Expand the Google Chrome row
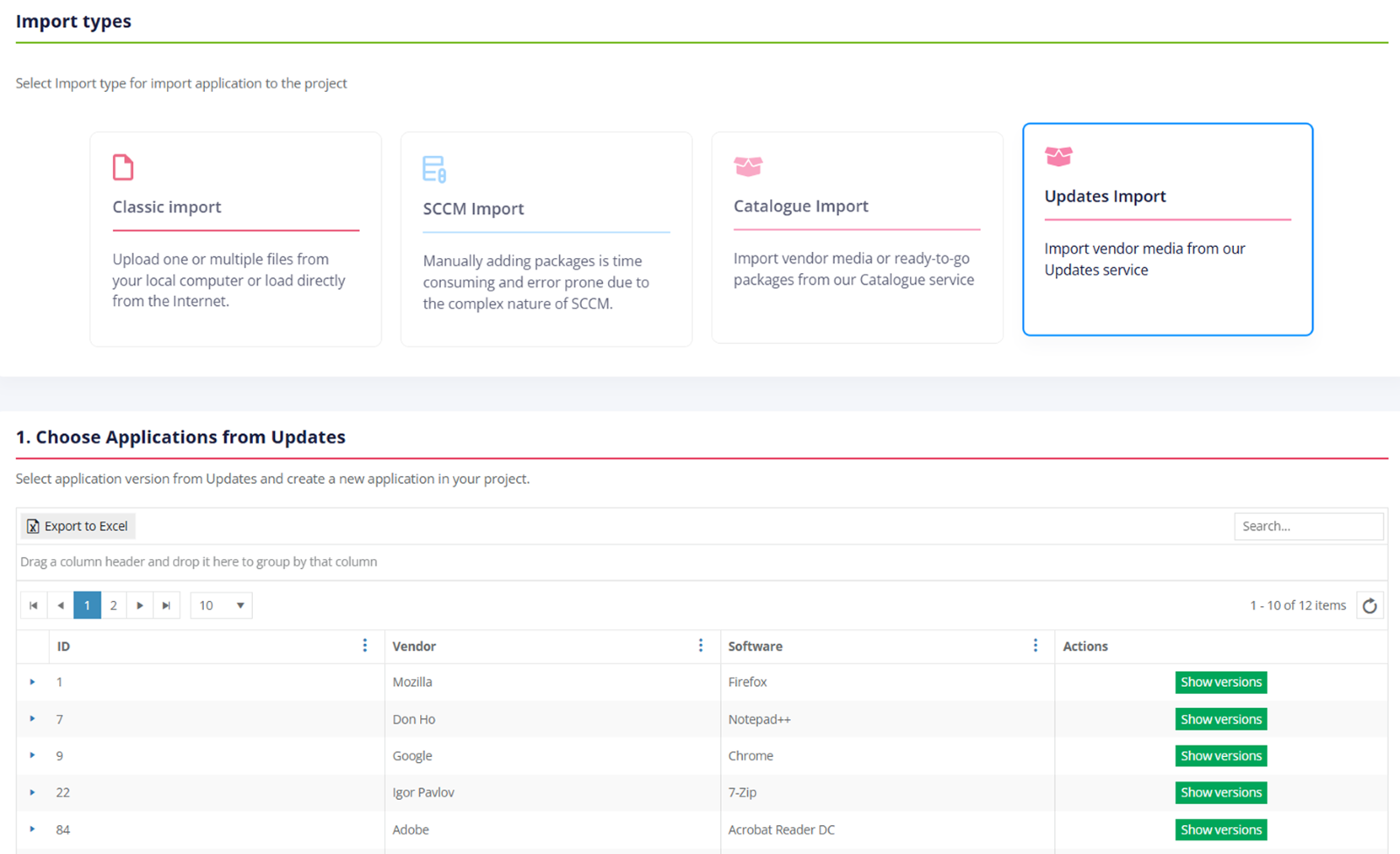1400x854 pixels. (x=32, y=755)
